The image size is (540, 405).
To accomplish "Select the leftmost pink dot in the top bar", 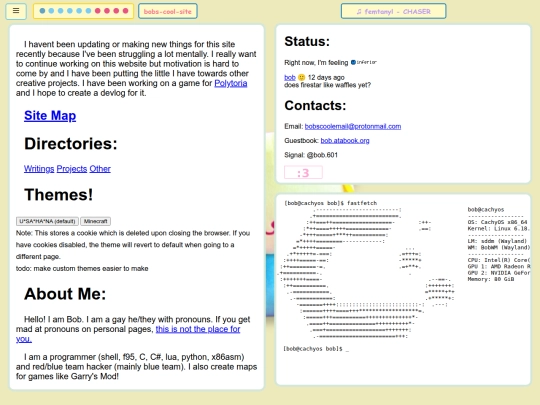I will [98, 11].
